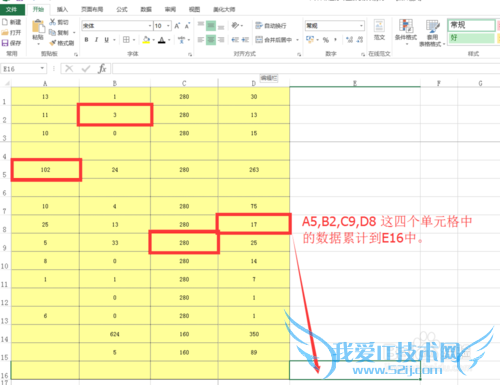Viewport: 500px width, 385px height.
Task: Click the font color A icon
Action: 162,40
